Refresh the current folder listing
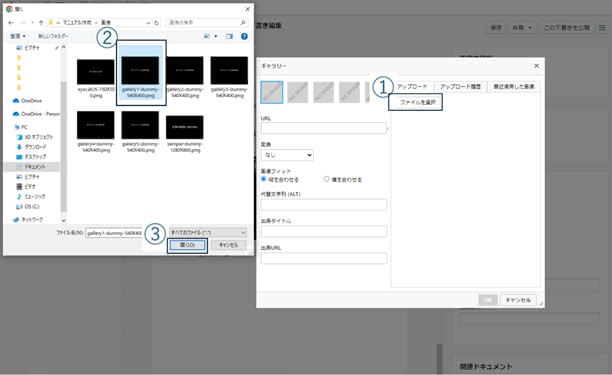The image size is (612, 375). pos(157,23)
